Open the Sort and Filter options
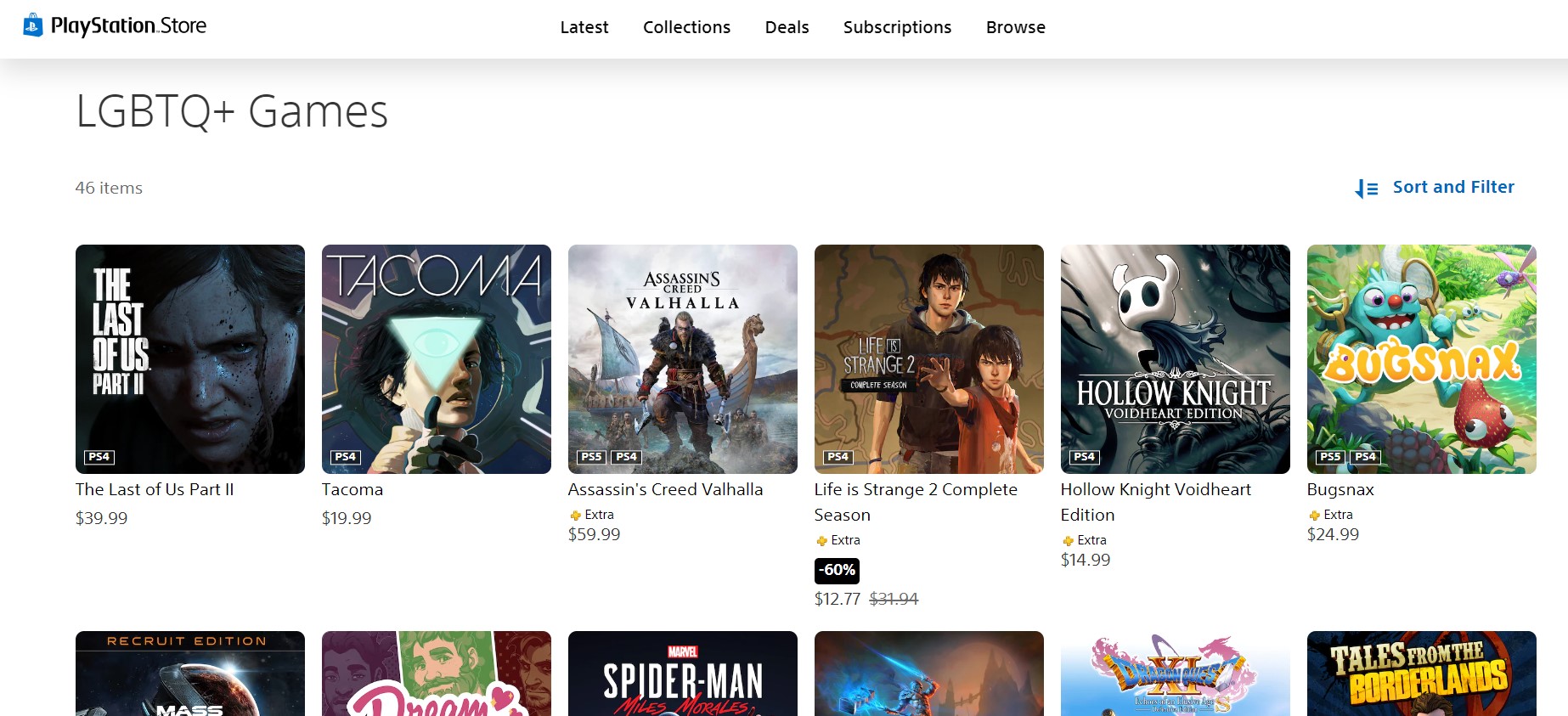The height and width of the screenshot is (716, 1568). pos(1435,188)
